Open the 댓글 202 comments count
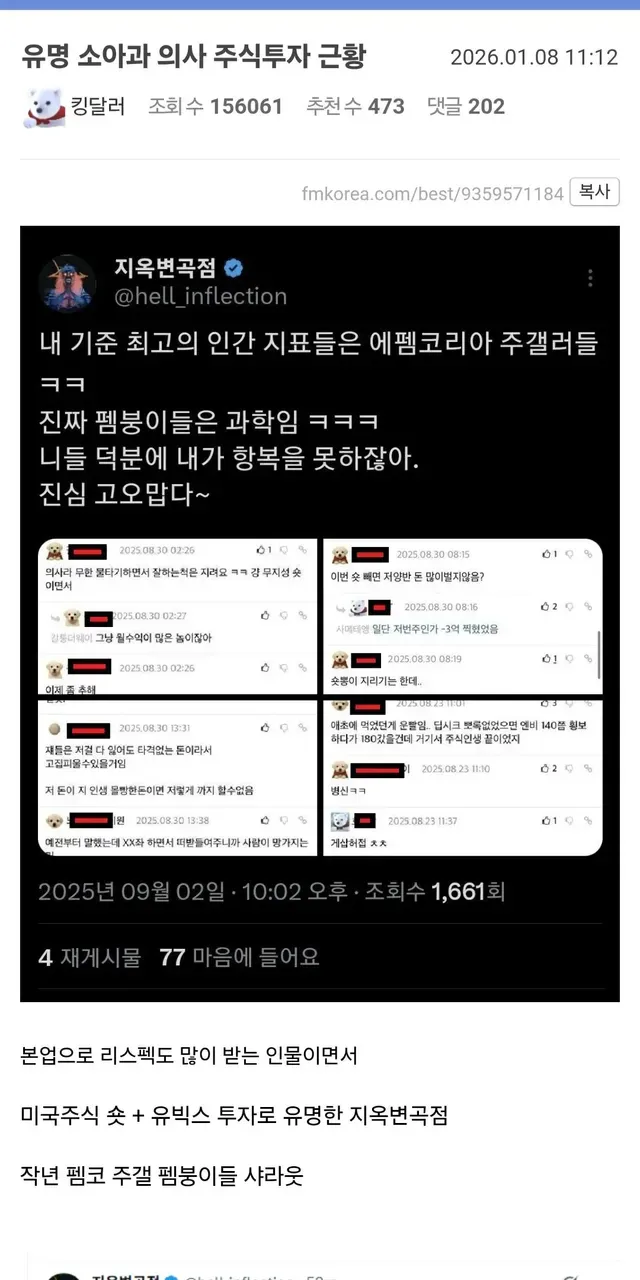640x1280 pixels. pyautogui.click(x=465, y=106)
